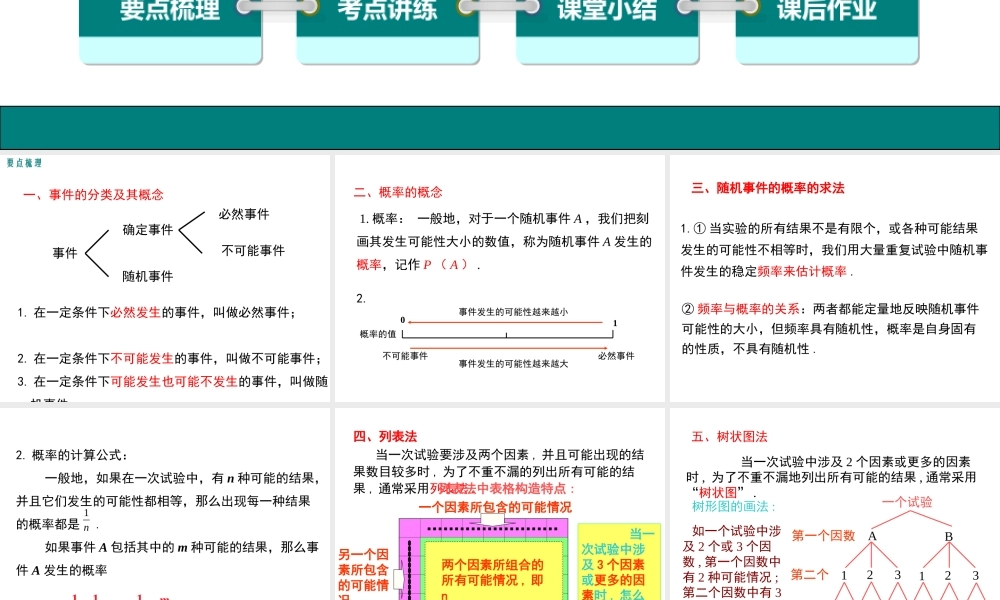Click the text 事件发生的可能性越来越小
Screen dimensions: 1000x600
pos(513,312)
